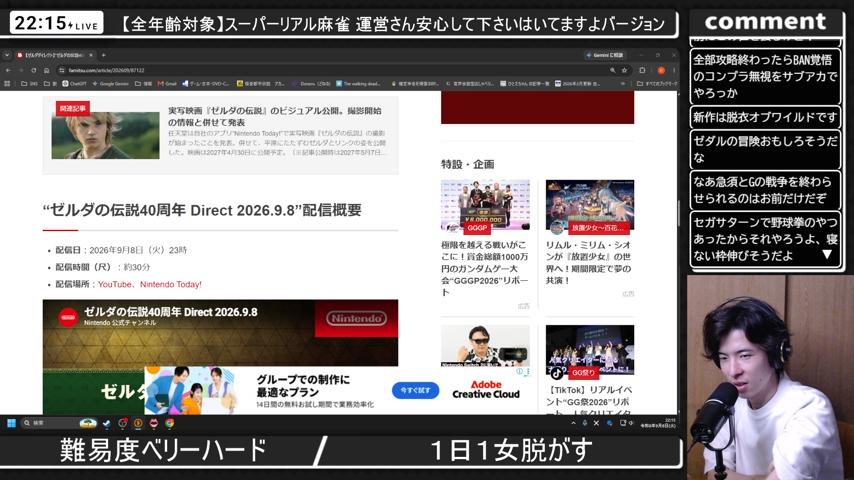Image resolution: width=854 pixels, height=480 pixels.
Task: Click the Nintendo logo in the video embed
Action: point(357,318)
